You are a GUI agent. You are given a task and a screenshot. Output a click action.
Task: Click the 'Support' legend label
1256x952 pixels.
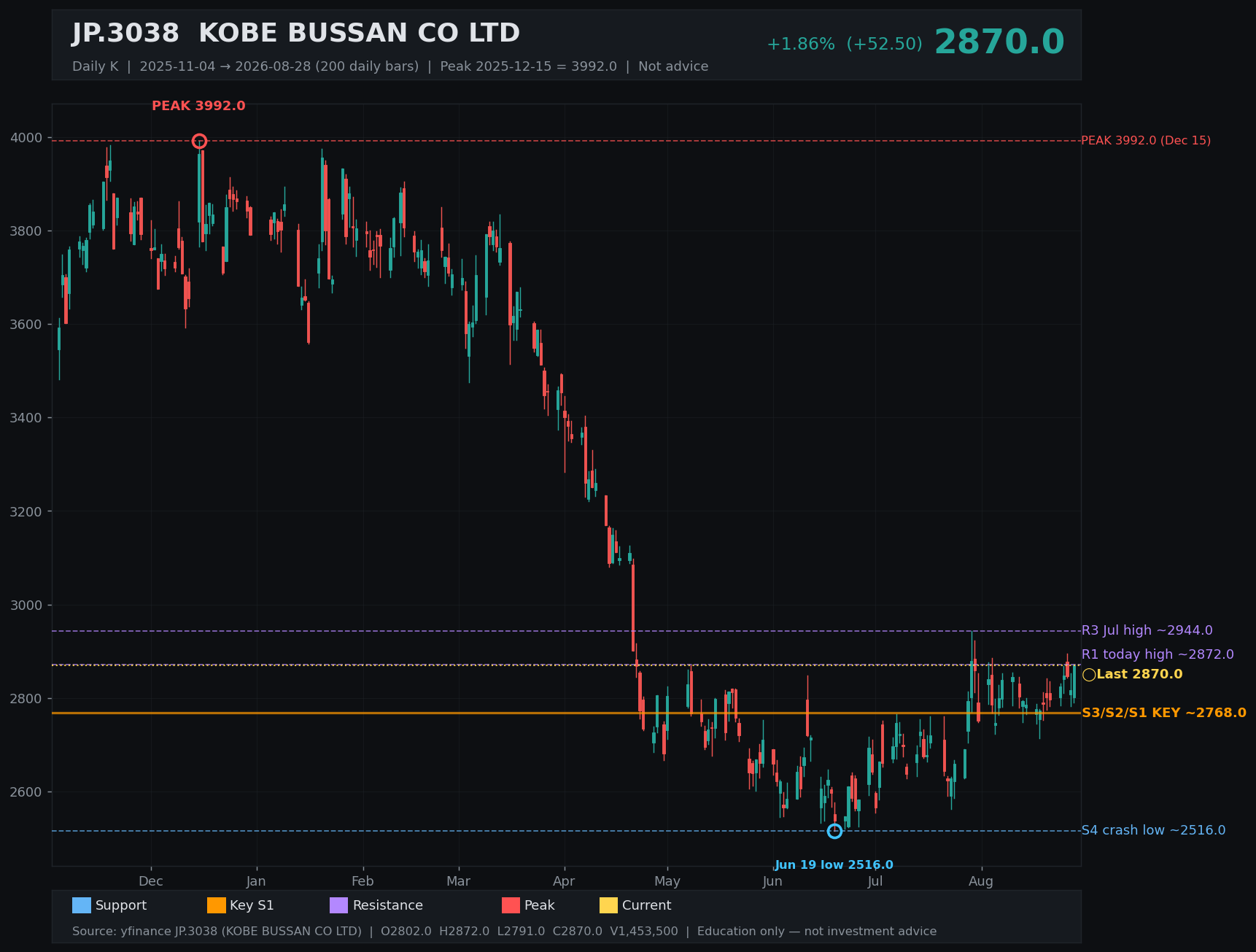(121, 905)
